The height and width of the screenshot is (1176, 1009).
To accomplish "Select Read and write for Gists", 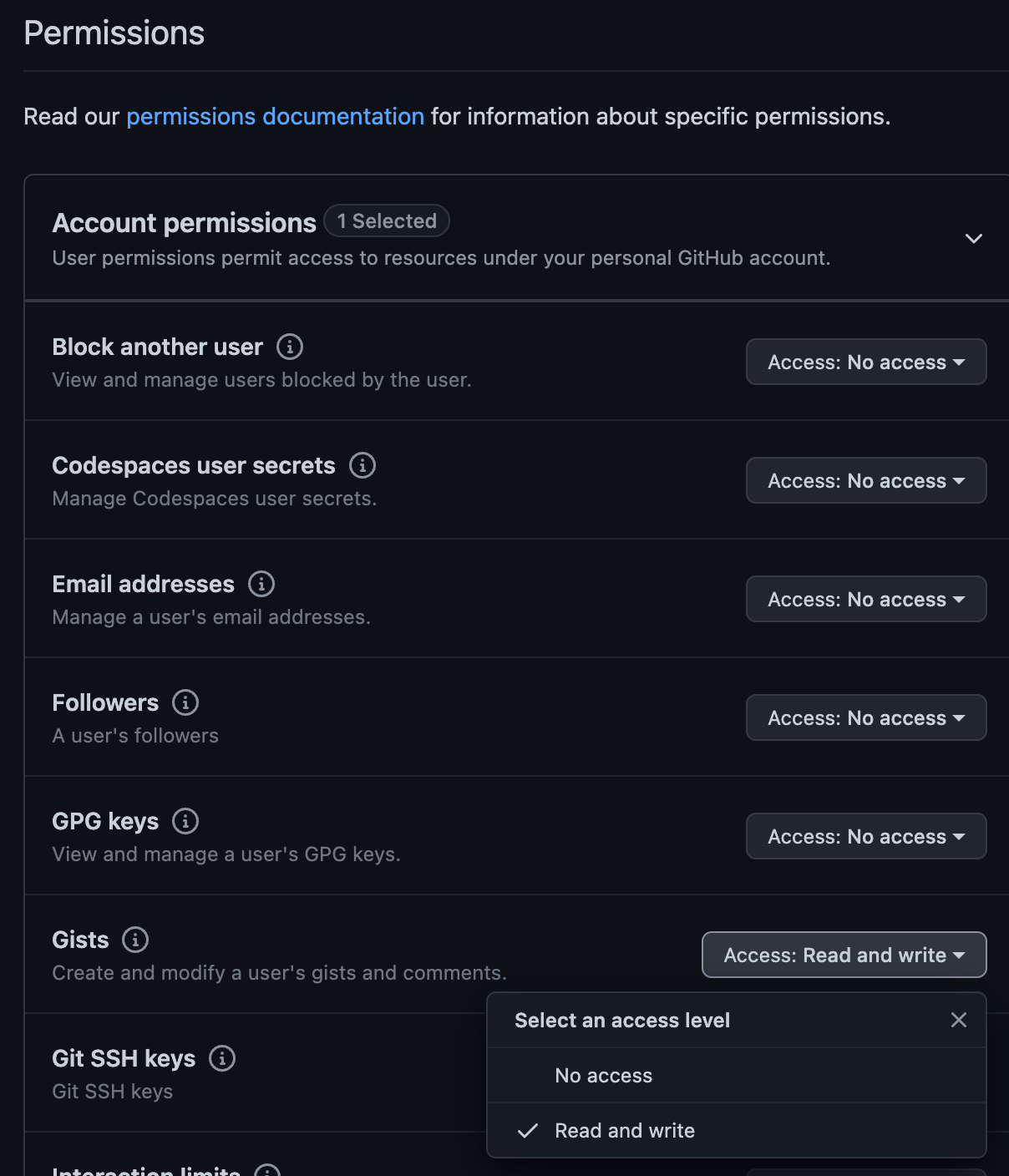I will (x=624, y=1130).
